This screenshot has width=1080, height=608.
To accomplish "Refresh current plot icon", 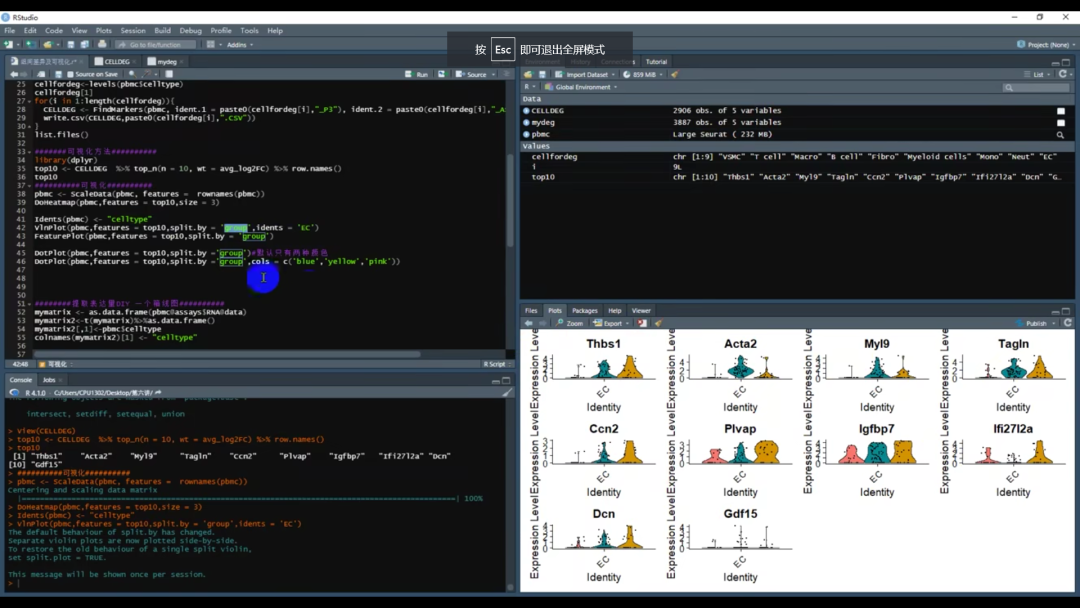I will (1068, 322).
